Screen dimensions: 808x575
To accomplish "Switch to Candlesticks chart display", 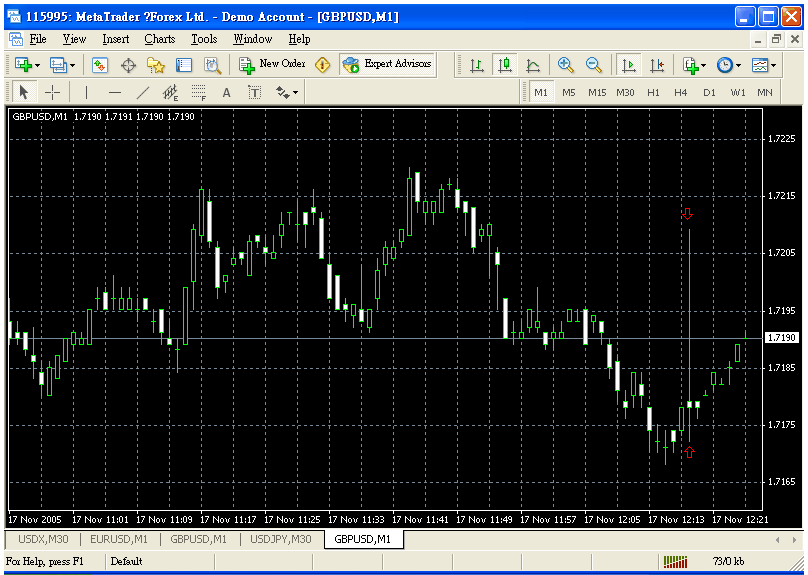I will [504, 65].
